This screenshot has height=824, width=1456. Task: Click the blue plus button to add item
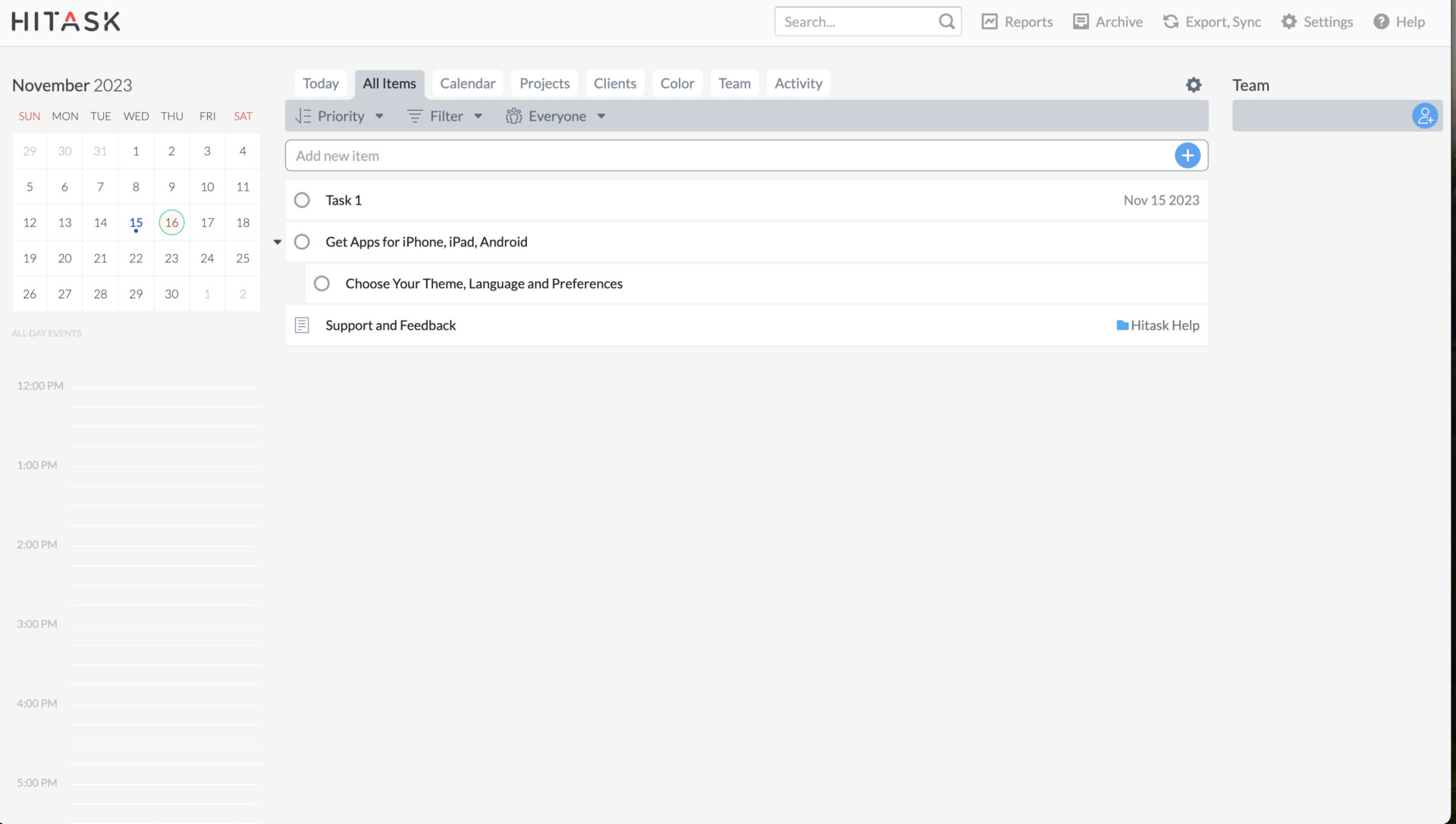tap(1188, 155)
